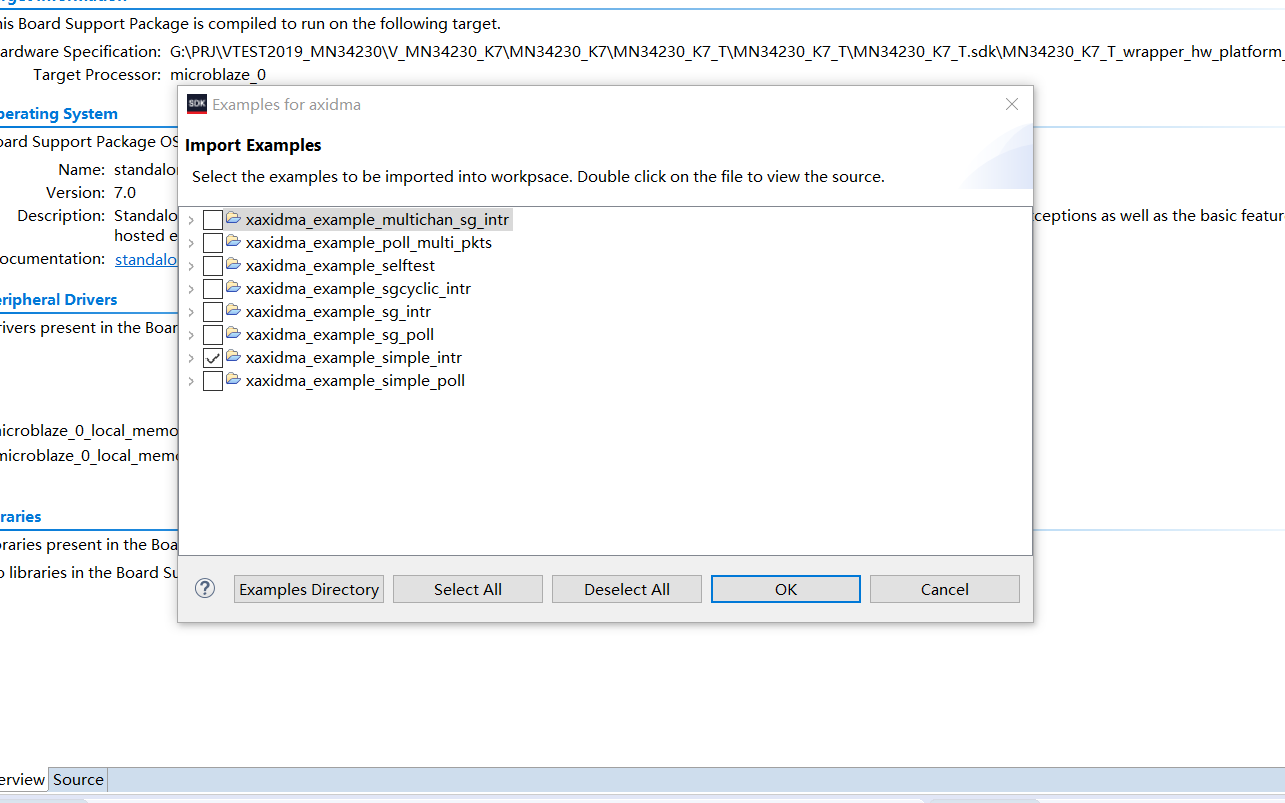Tick the xaxidma_example_sgcyclic_intr checkbox
Image resolution: width=1285 pixels, height=803 pixels.
coord(212,289)
